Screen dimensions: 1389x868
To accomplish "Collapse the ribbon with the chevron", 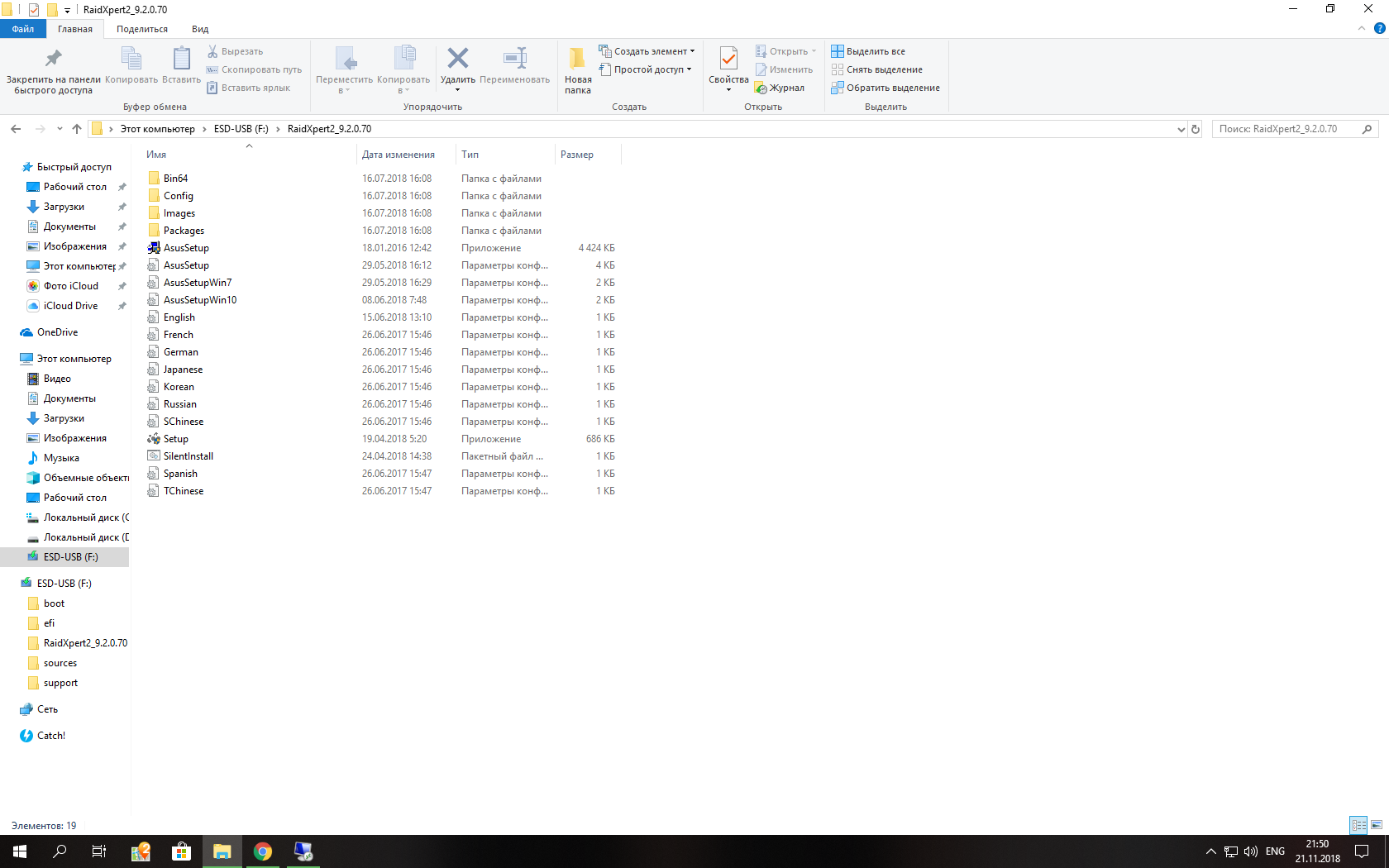I will click(1362, 28).
